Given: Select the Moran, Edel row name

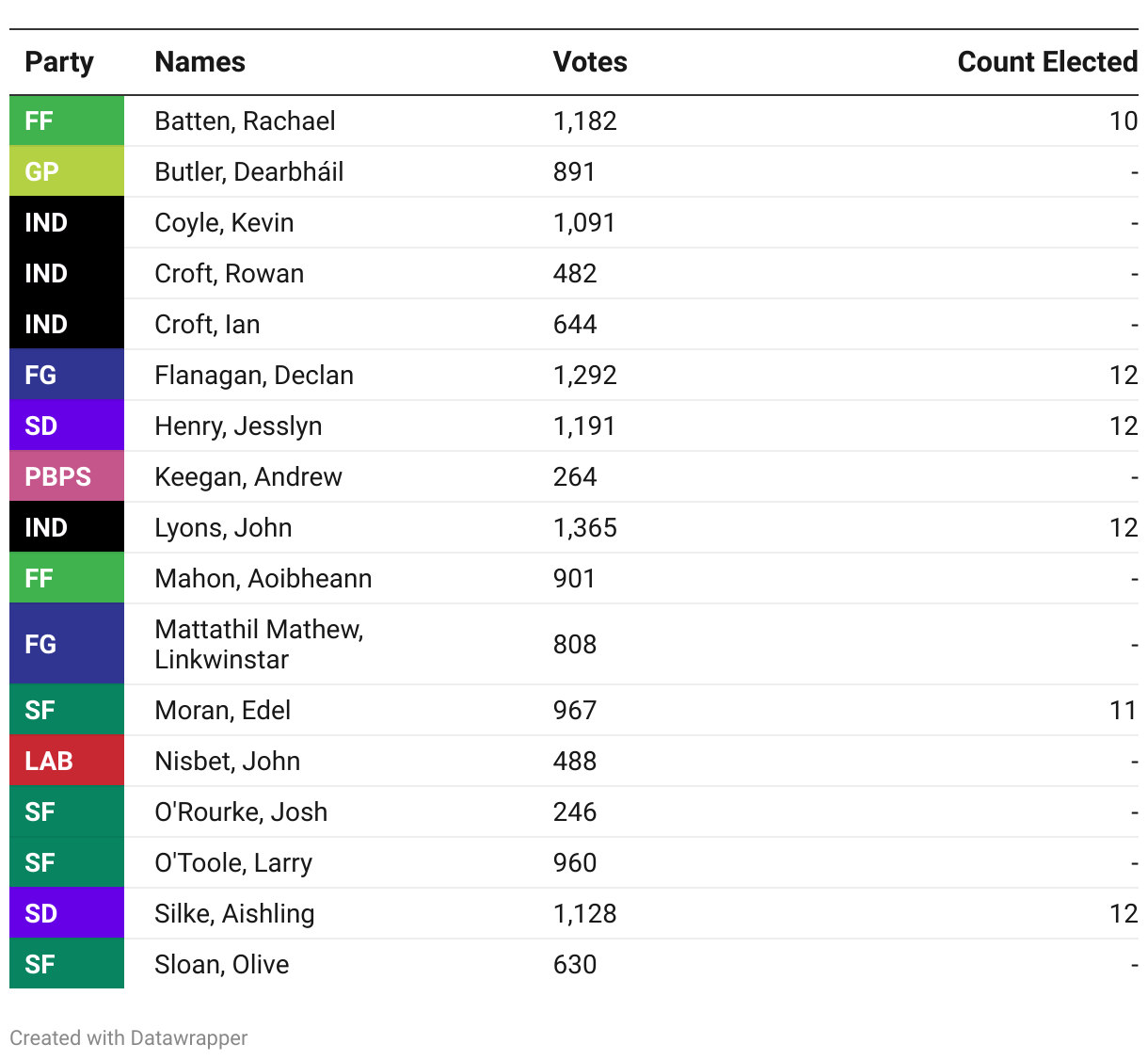Looking at the screenshot, I should [222, 710].
